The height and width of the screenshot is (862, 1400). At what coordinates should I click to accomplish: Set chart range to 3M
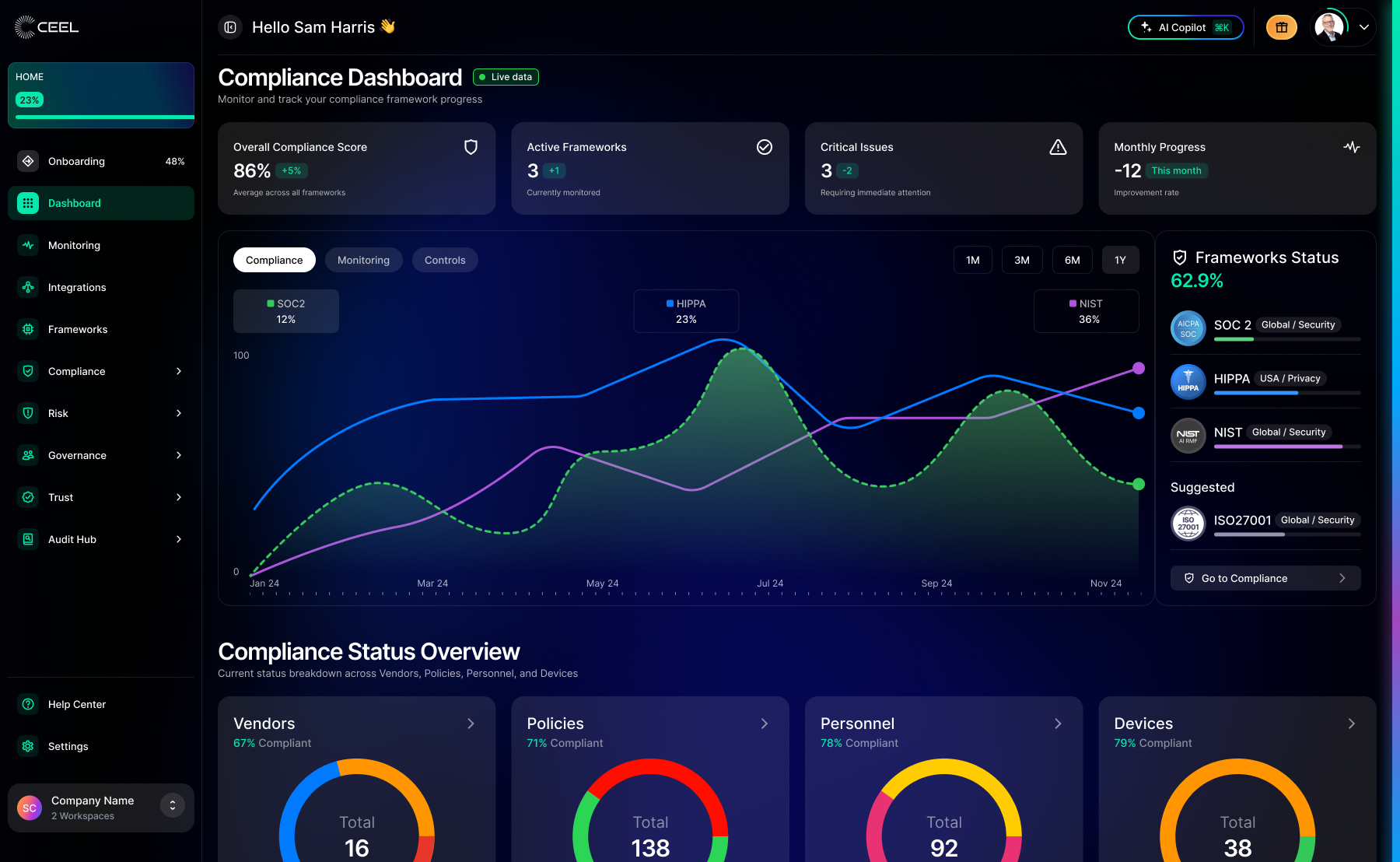tap(1022, 260)
